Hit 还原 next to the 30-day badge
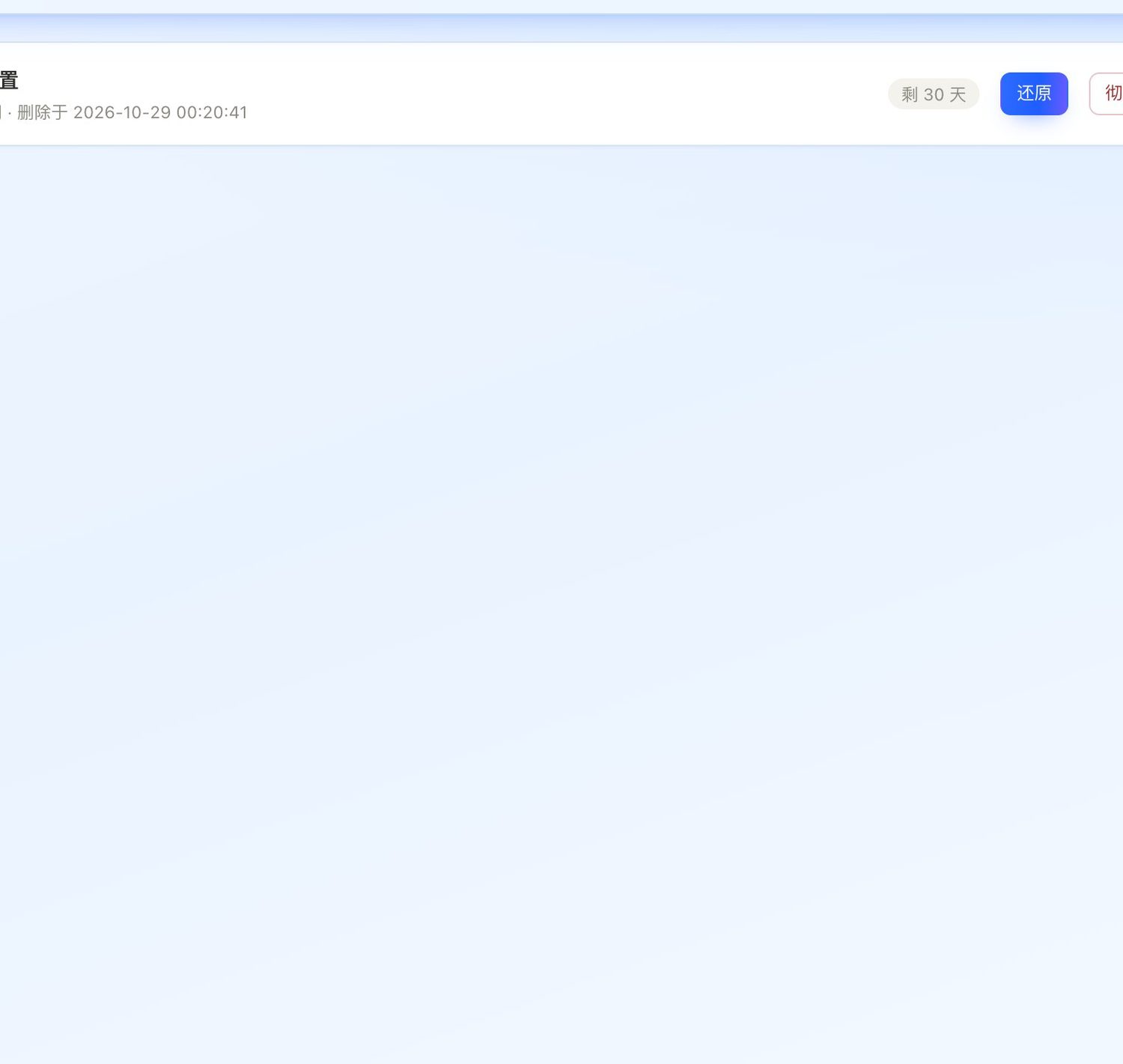 click(1034, 94)
